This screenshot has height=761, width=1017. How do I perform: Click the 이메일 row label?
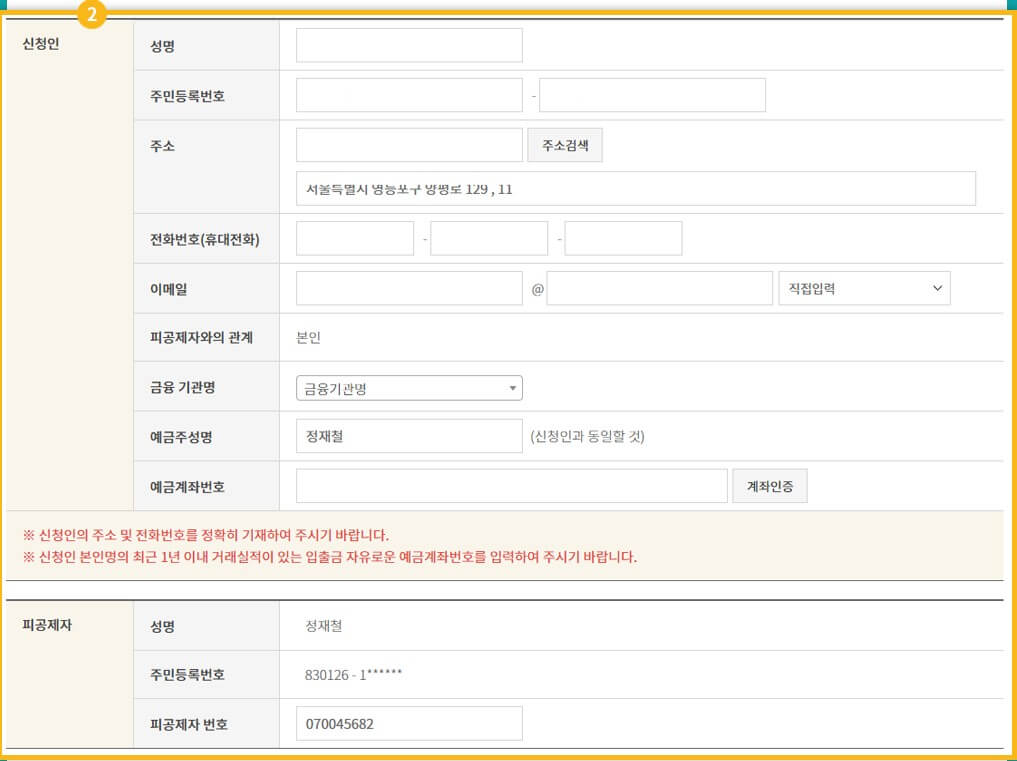169,289
